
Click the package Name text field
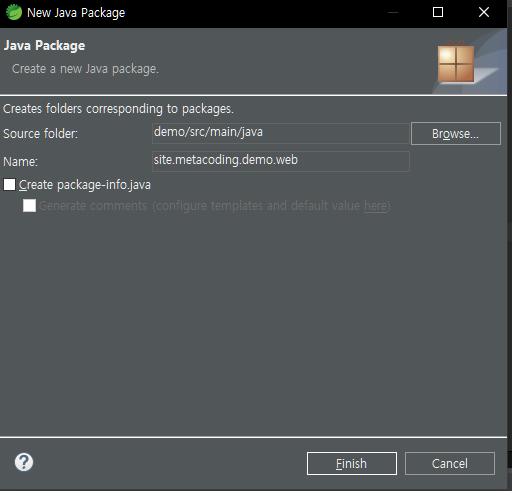281,161
